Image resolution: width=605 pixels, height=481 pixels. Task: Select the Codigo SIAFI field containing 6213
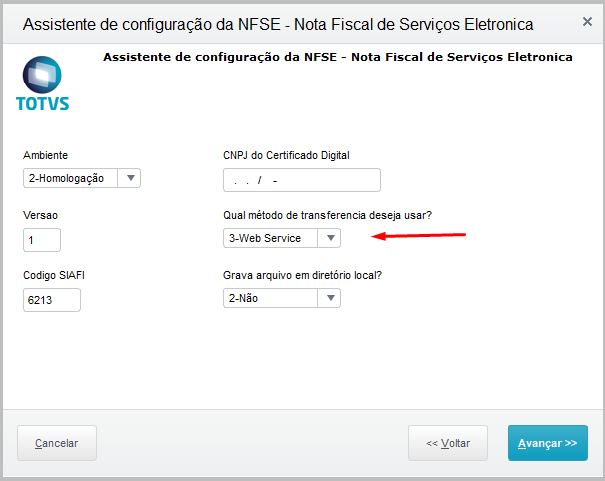(x=51, y=300)
